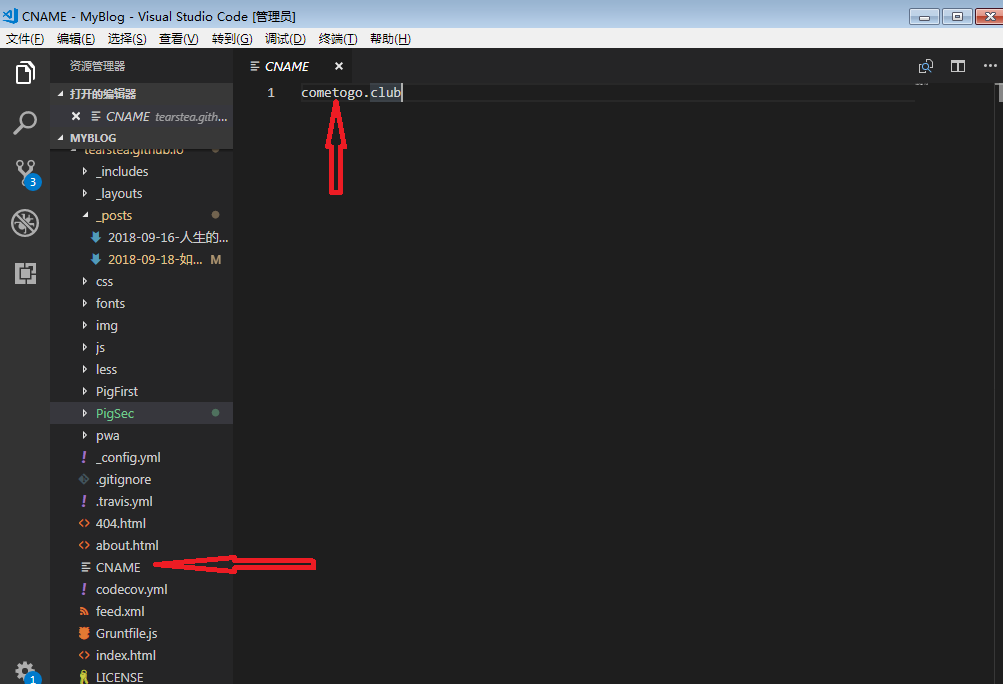
Task: Expand the PigFirst folder
Action: (84, 391)
